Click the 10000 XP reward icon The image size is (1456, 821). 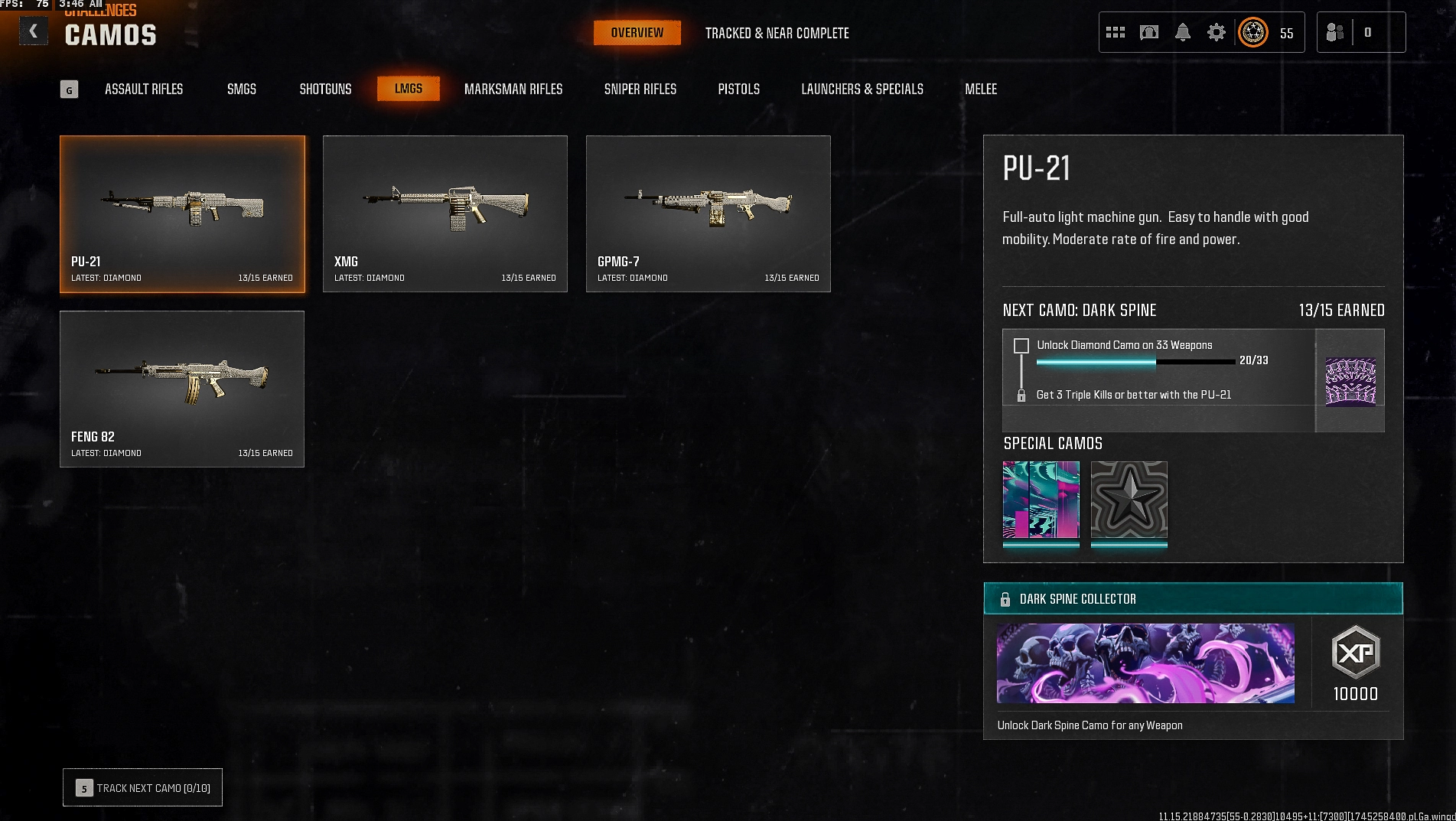click(1356, 653)
